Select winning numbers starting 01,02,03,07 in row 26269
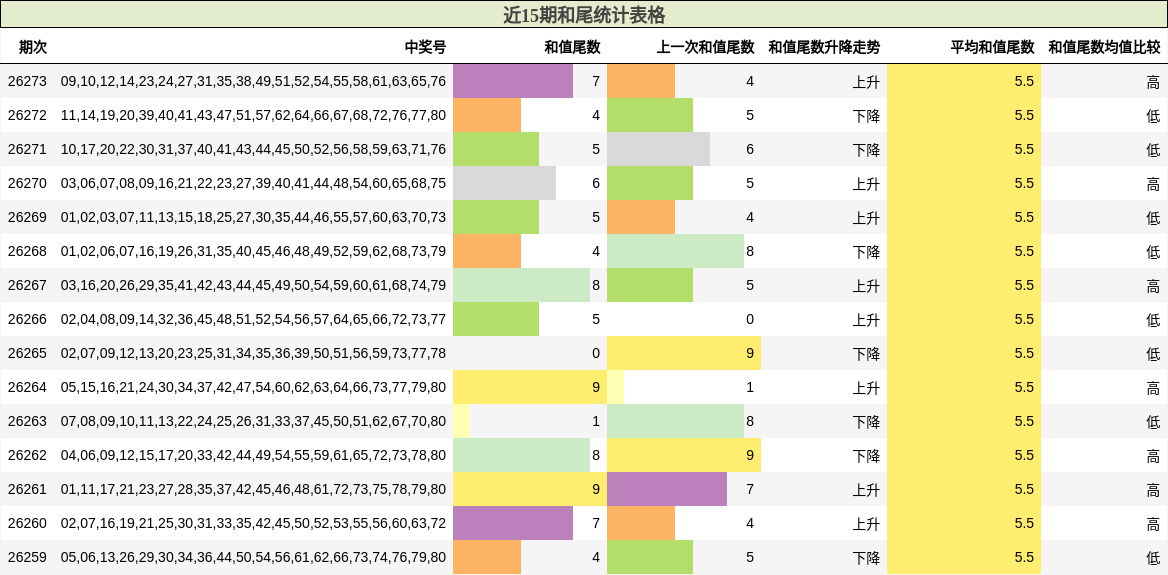Screen dimensions: 1168x575 coord(253,217)
